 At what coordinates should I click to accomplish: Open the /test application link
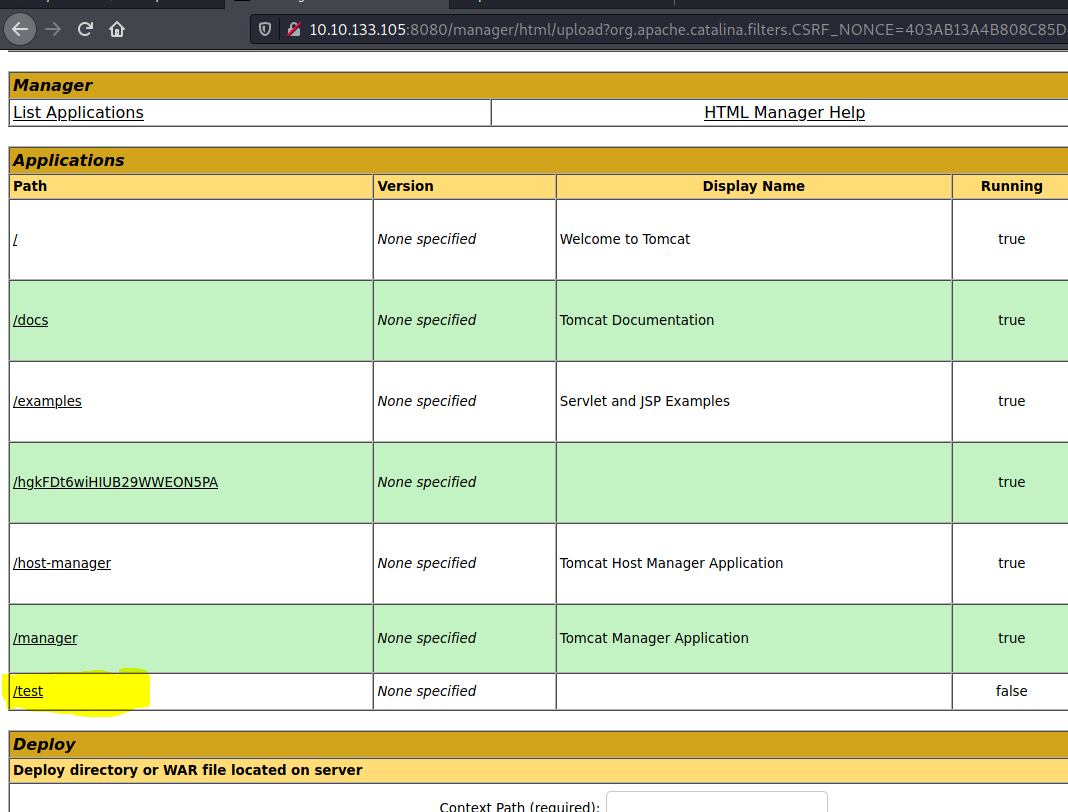(x=28, y=691)
